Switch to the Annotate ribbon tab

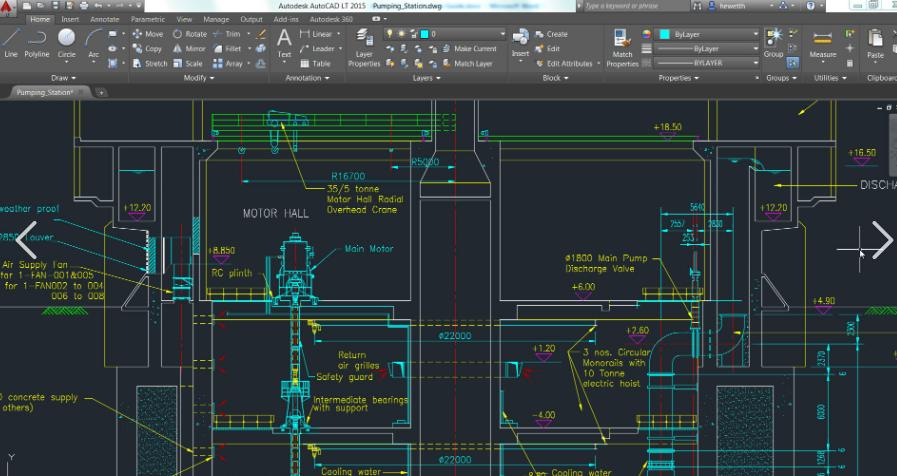coord(104,19)
